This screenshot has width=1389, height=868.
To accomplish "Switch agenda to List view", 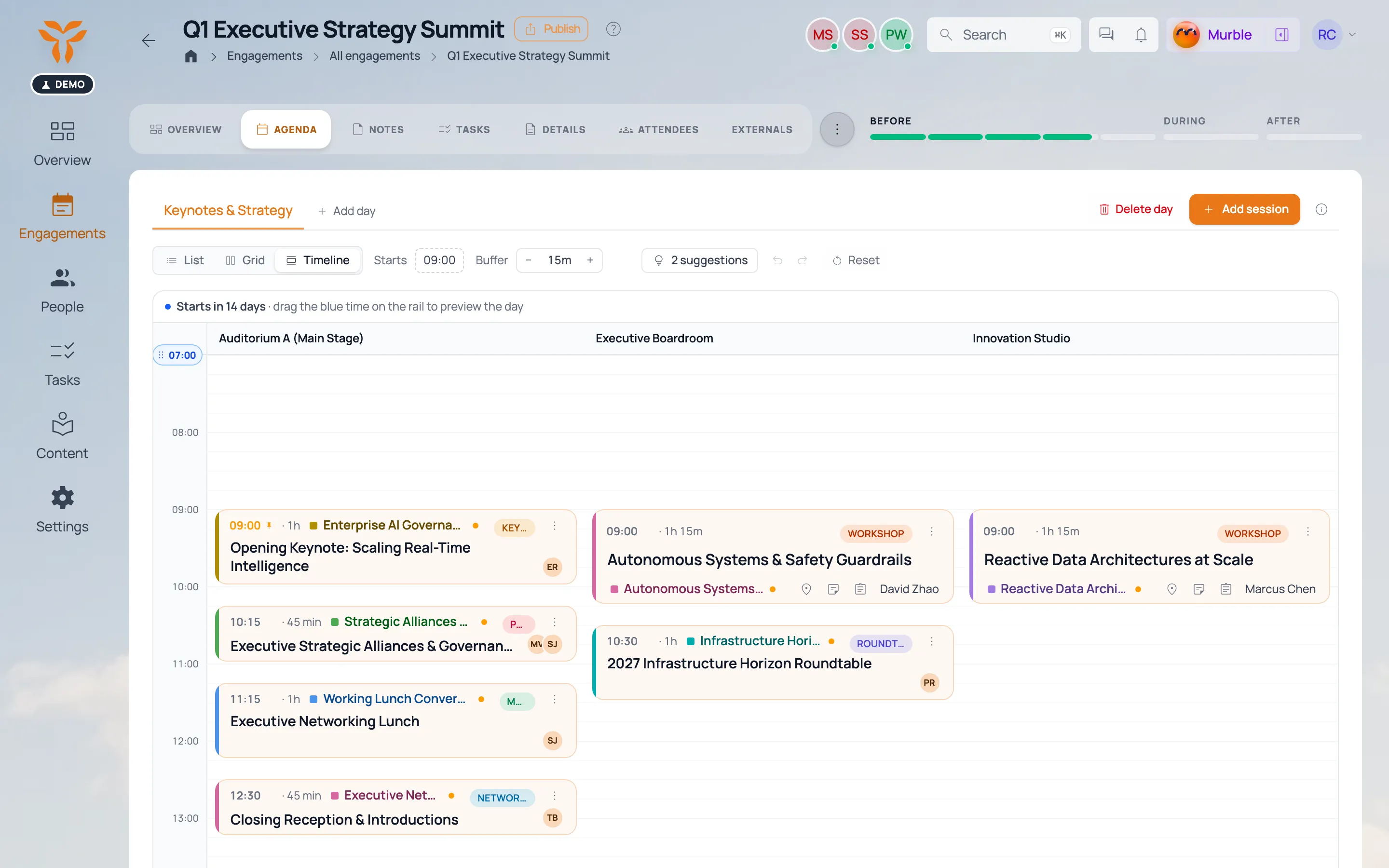I will pos(185,260).
